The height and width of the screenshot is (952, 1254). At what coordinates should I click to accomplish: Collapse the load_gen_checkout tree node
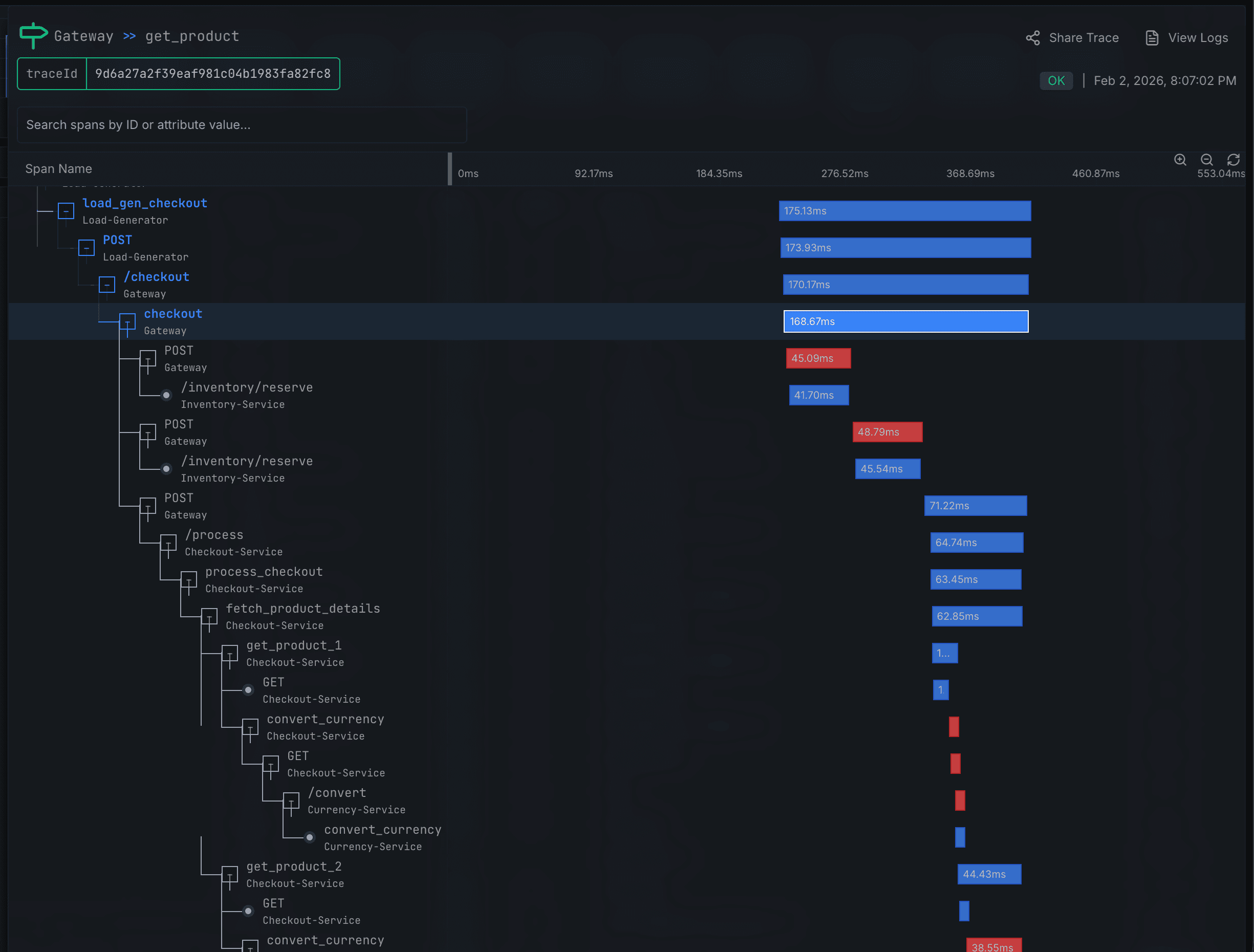pos(66,210)
